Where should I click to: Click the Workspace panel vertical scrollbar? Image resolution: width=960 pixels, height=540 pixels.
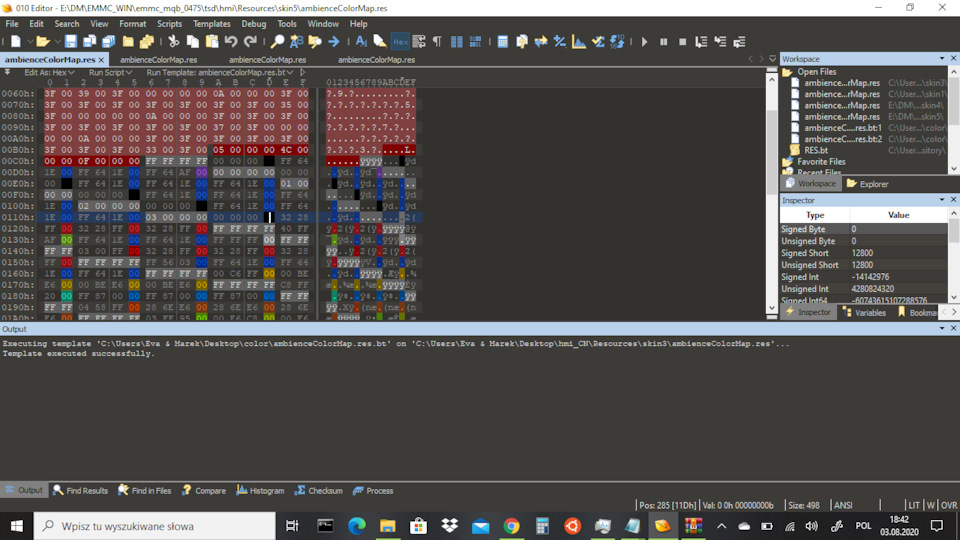click(x=954, y=120)
